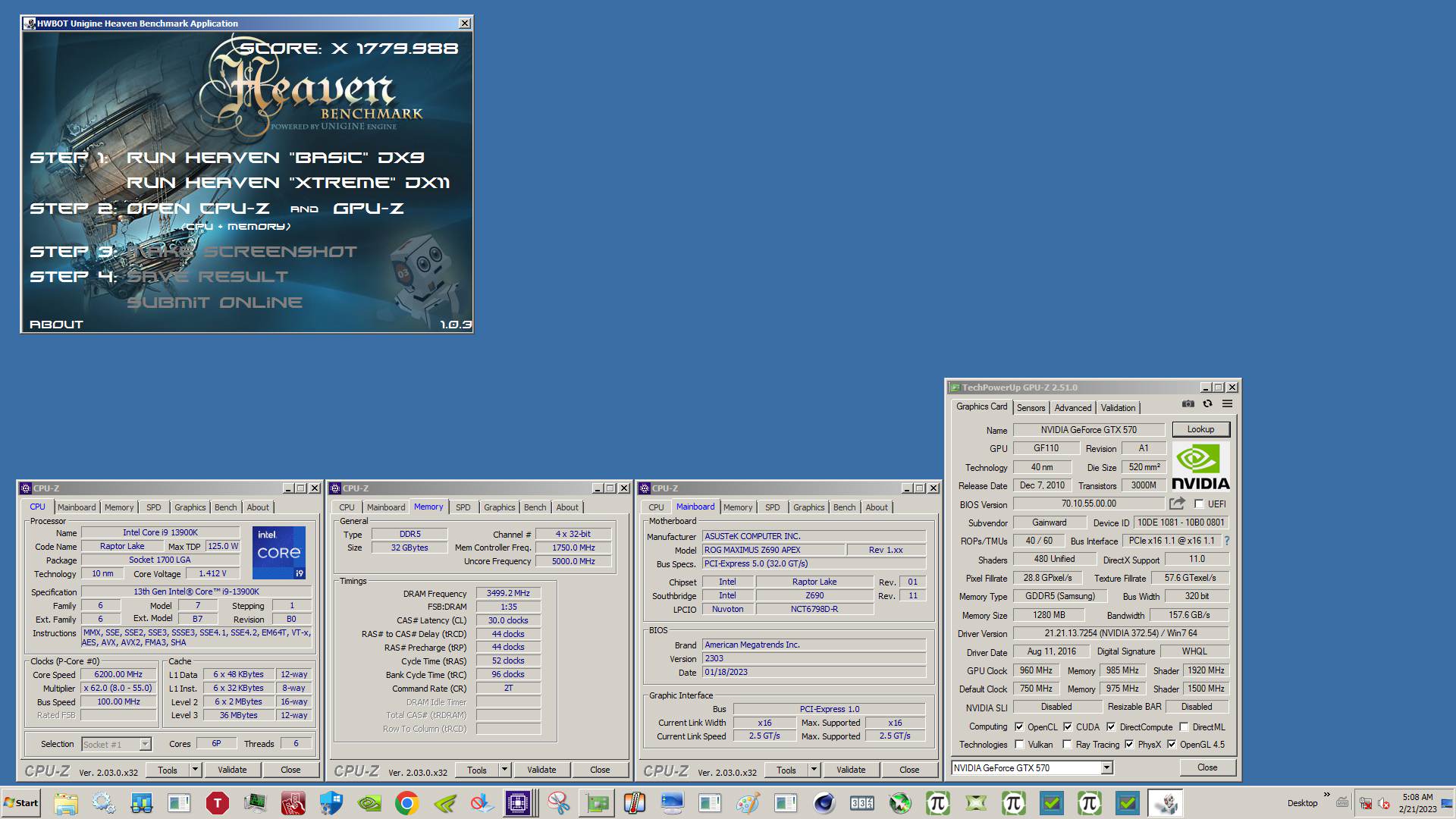The width and height of the screenshot is (1456, 819).
Task: Open the Validation tab in GPU-Z
Action: click(1118, 408)
